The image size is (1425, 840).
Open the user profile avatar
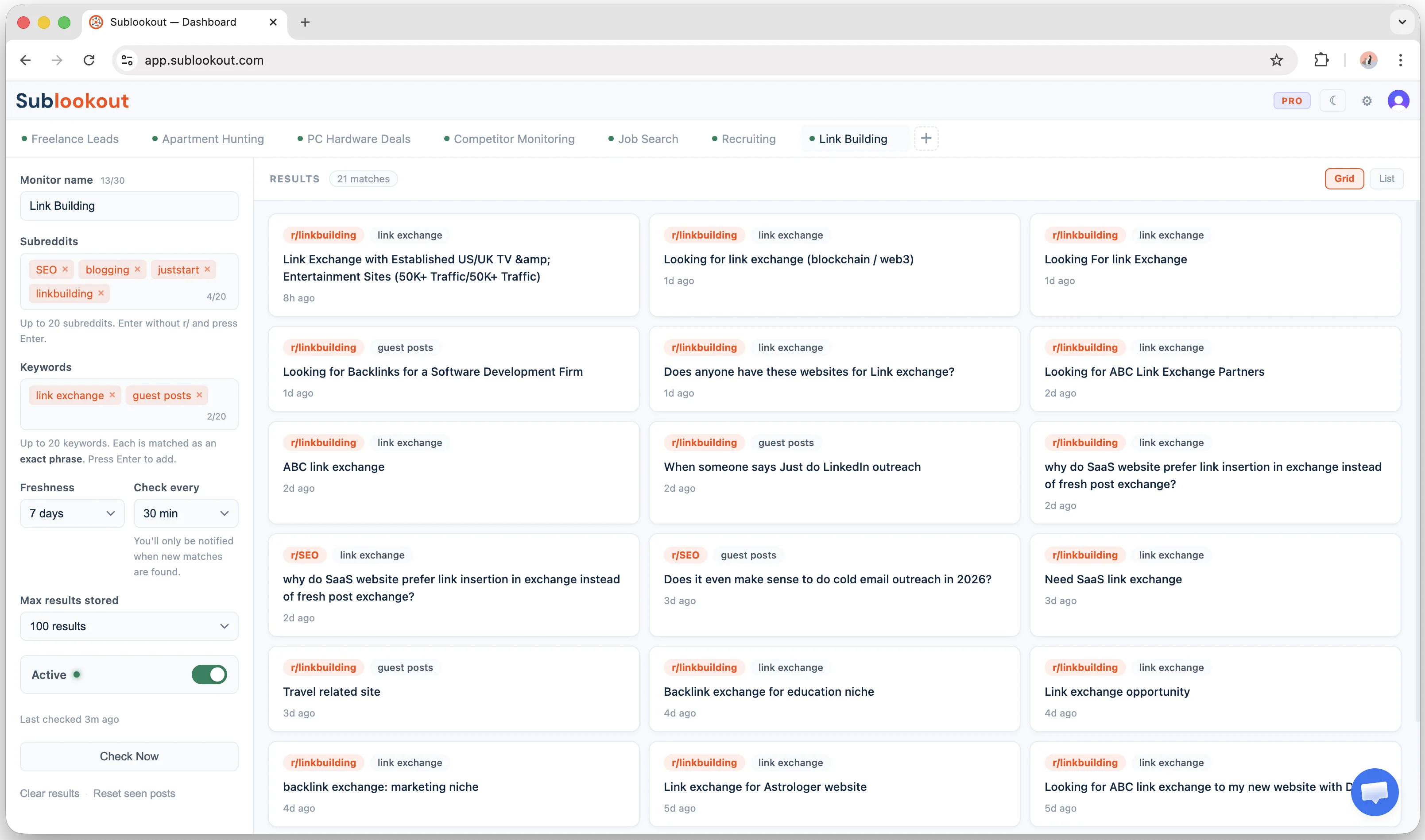tap(1399, 100)
